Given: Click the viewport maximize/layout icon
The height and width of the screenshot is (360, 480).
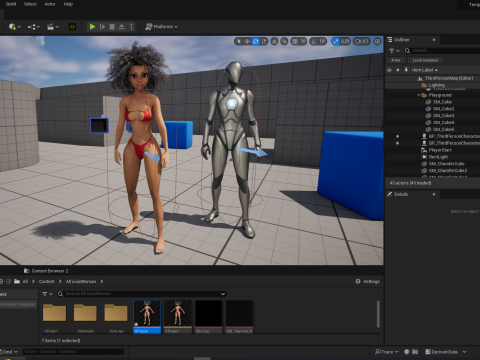Looking at the screenshot, I should pyautogui.click(x=377, y=41).
